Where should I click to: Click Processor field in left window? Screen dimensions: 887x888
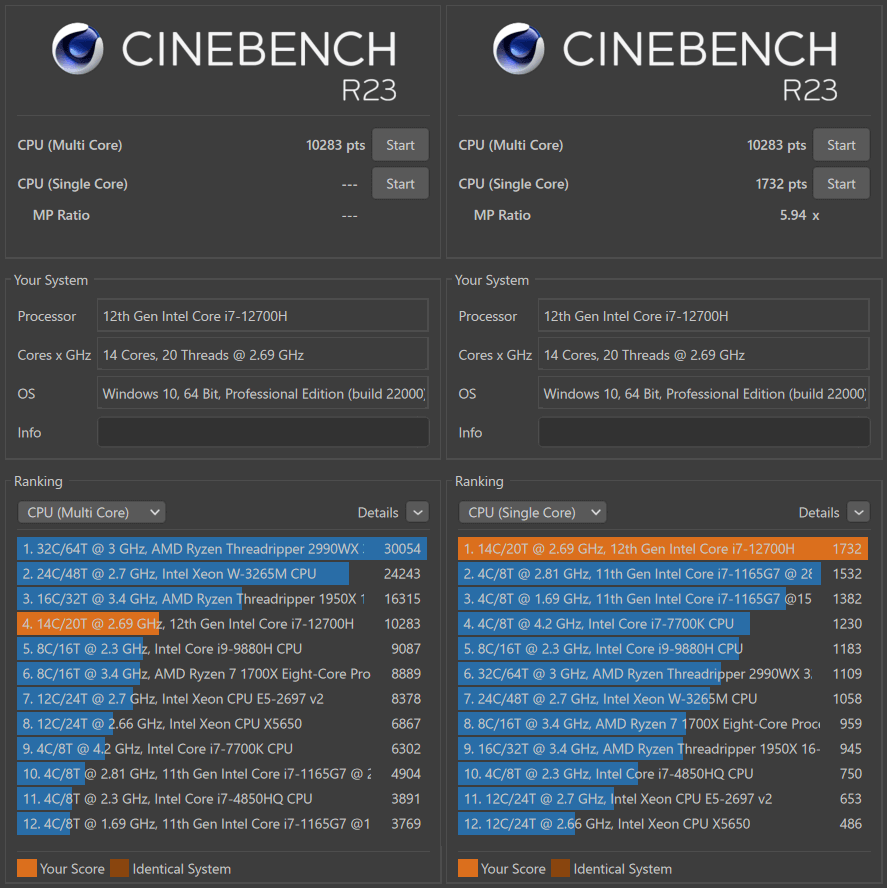coord(263,315)
